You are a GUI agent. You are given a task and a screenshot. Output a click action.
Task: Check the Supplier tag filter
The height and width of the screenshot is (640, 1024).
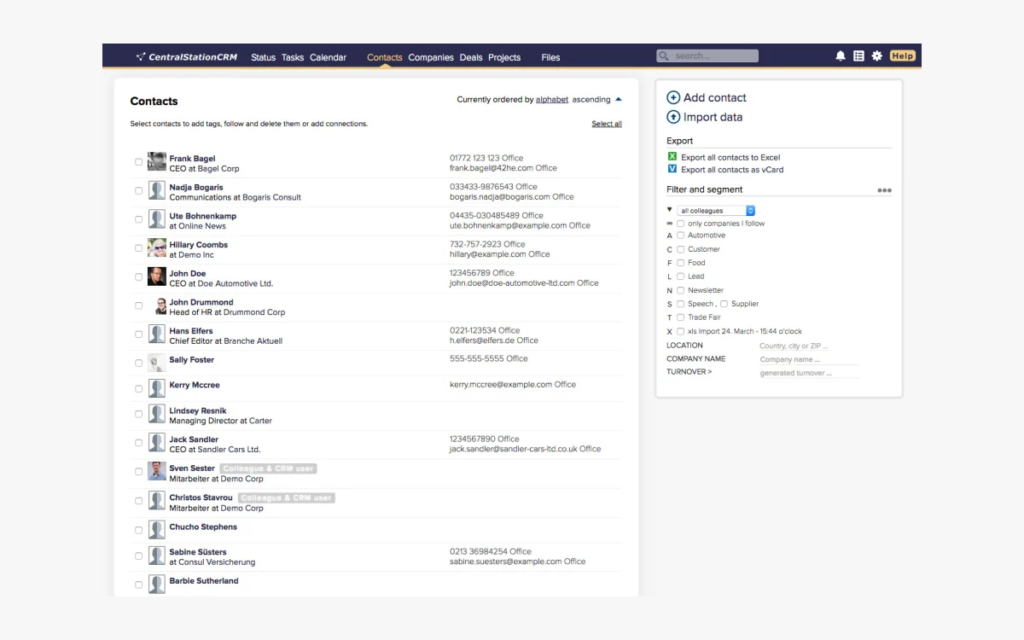724,304
